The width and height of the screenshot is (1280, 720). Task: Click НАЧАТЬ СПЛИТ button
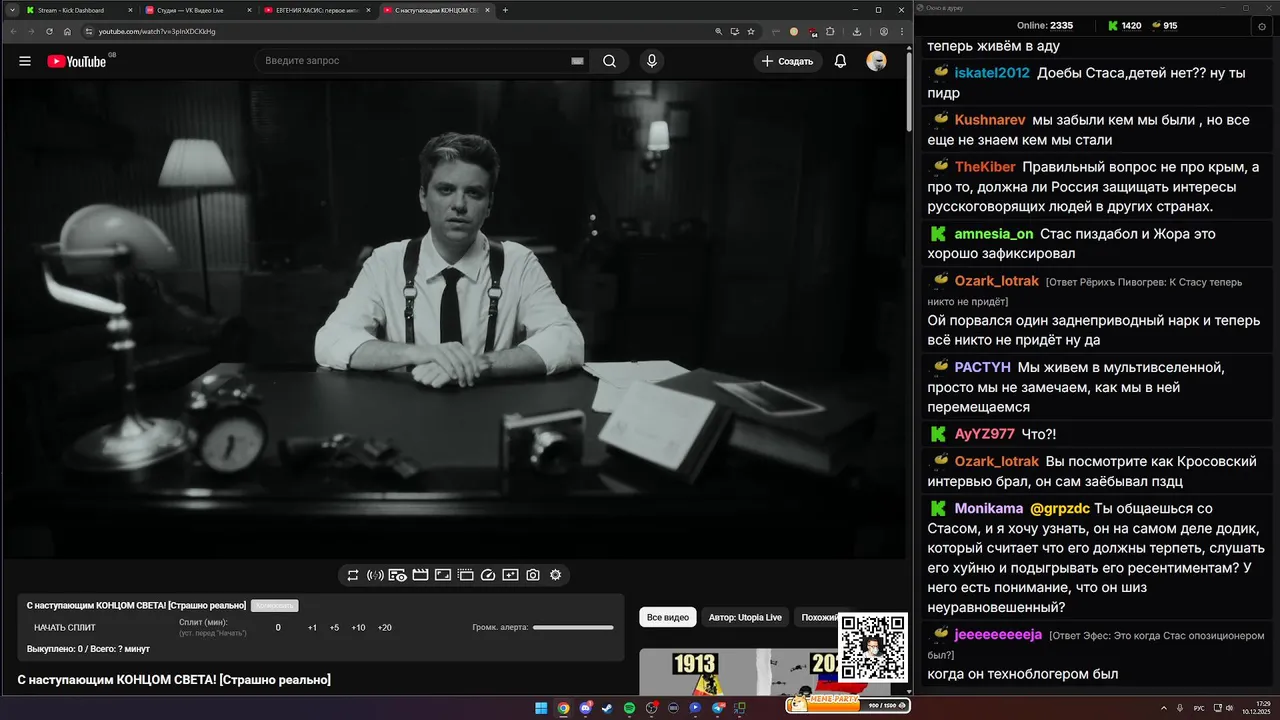tap(65, 628)
